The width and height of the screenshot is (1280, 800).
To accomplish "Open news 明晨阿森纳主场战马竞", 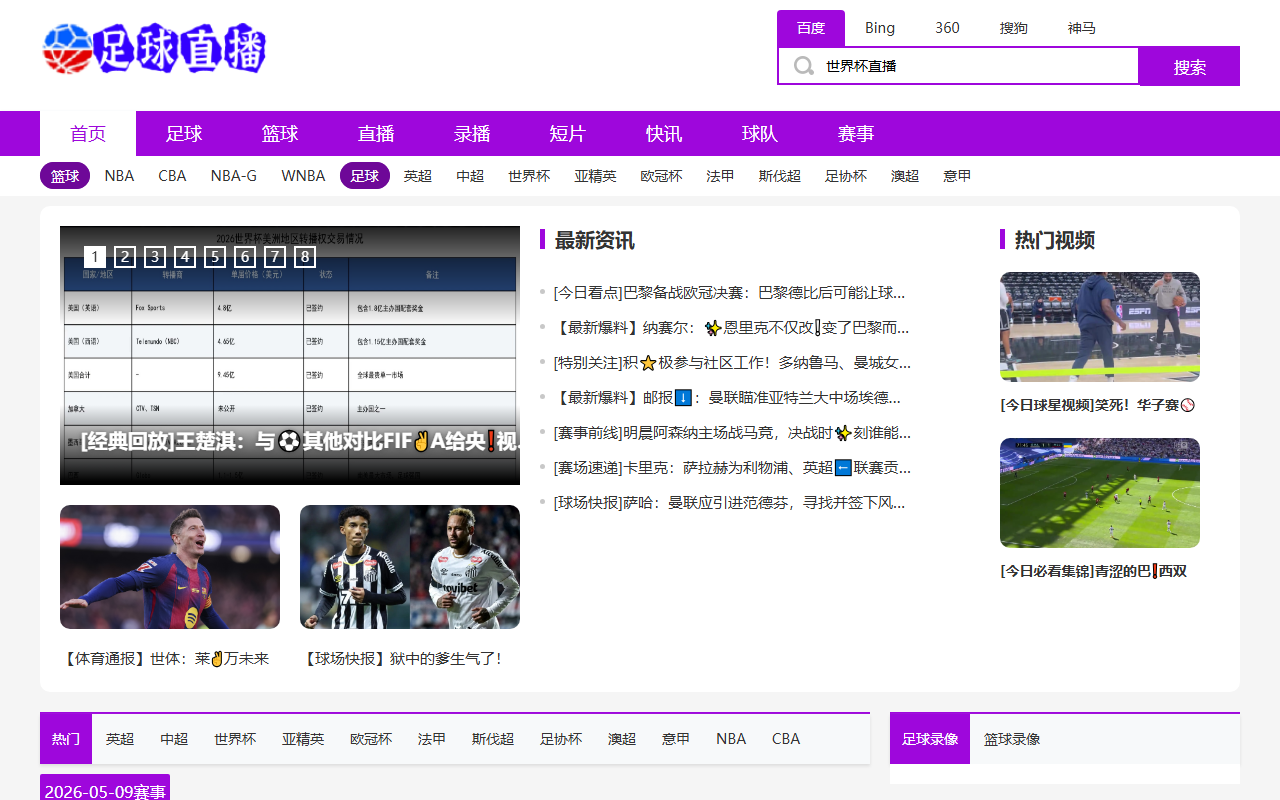I will point(732,432).
